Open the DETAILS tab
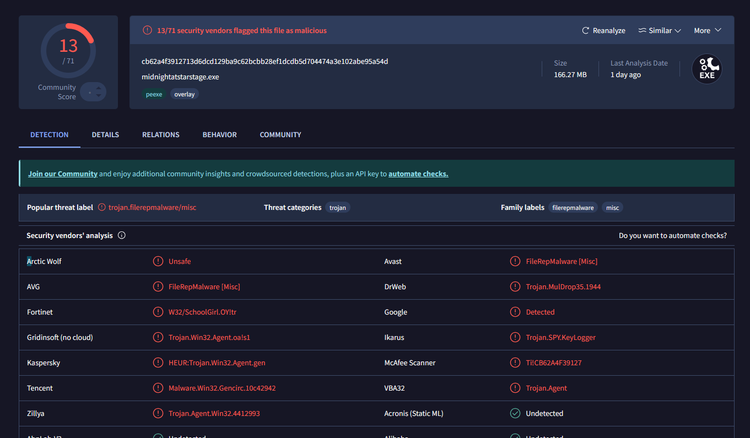This screenshot has height=438, width=750. (105, 135)
